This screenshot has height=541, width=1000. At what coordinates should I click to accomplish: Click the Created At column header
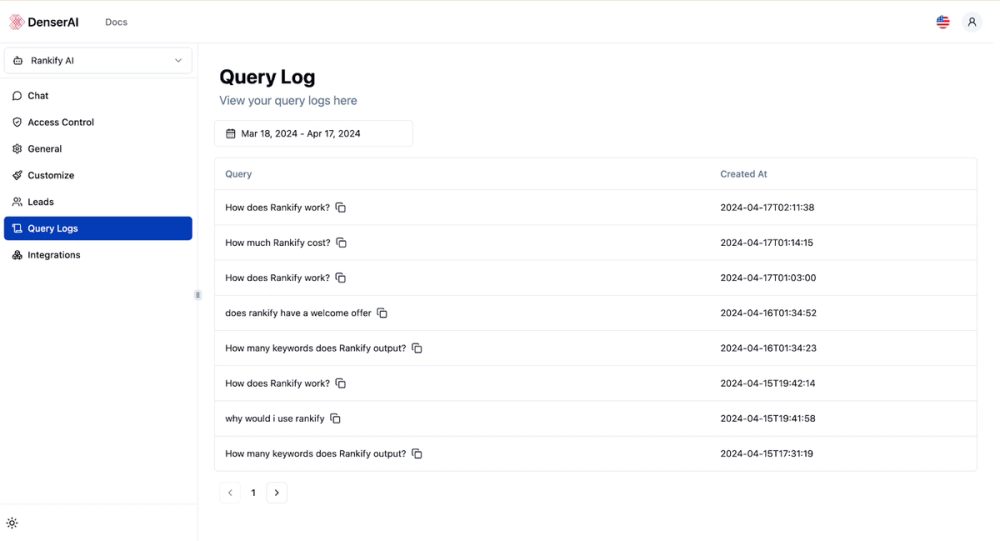[744, 174]
